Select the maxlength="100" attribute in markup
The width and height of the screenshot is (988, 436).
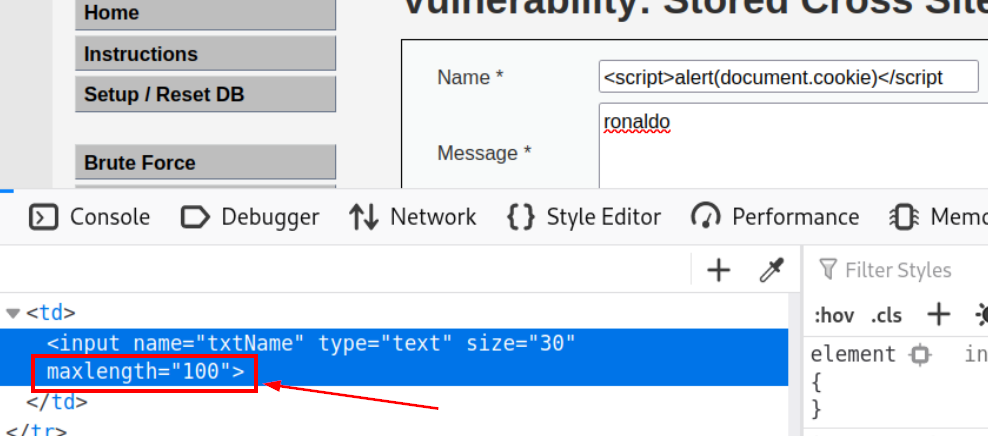click(145, 372)
